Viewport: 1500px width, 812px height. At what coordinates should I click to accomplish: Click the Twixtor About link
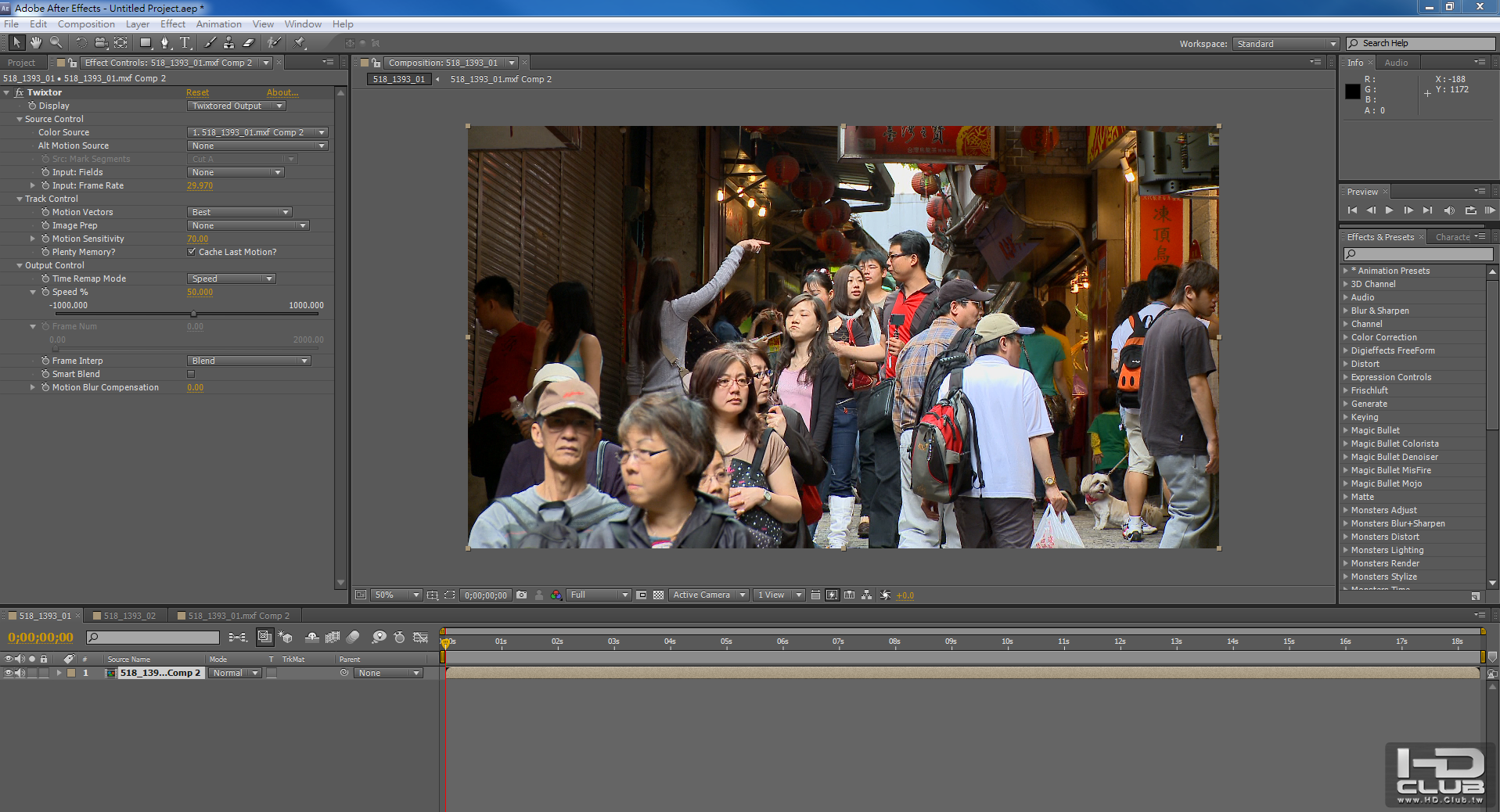[x=282, y=92]
